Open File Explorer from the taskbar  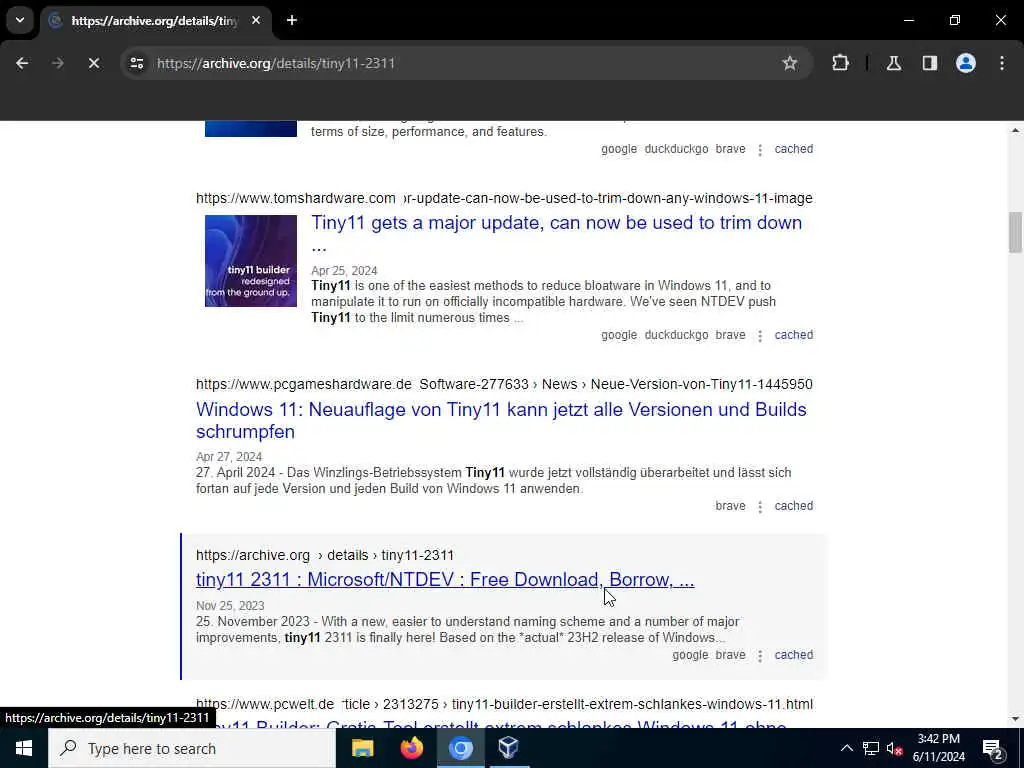[362, 748]
